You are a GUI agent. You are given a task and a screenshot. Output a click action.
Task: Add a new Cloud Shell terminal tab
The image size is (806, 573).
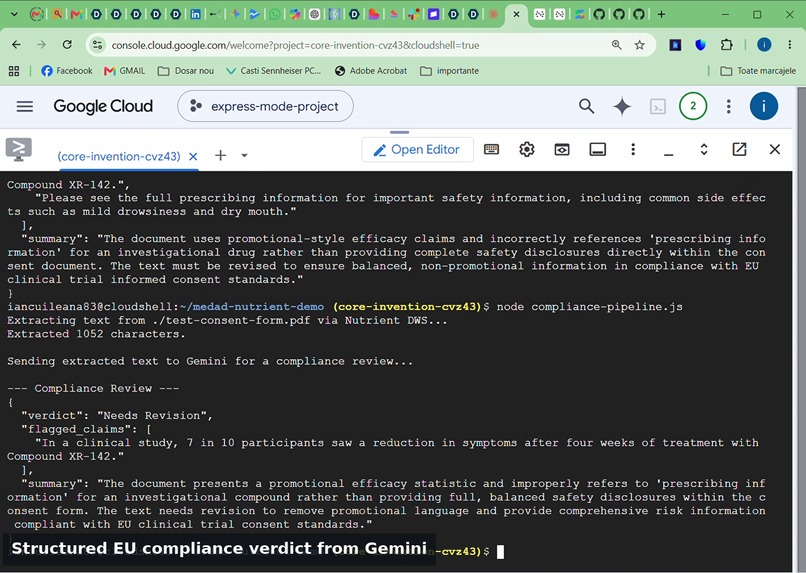(221, 155)
